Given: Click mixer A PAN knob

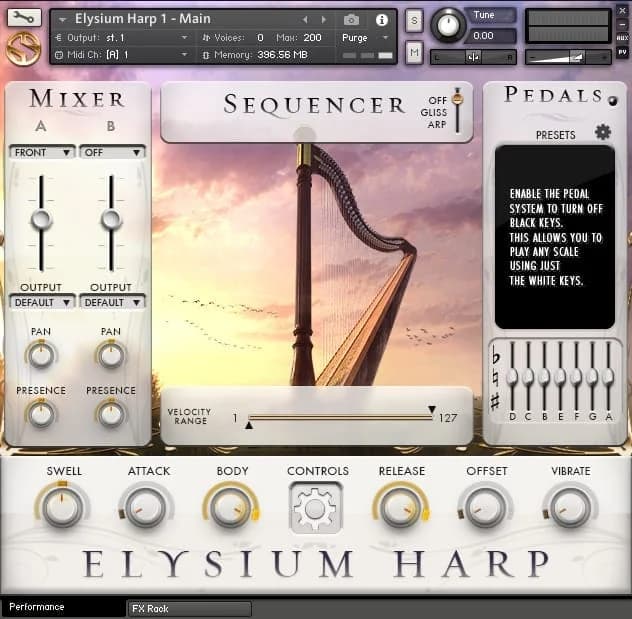Looking at the screenshot, I should click(41, 355).
